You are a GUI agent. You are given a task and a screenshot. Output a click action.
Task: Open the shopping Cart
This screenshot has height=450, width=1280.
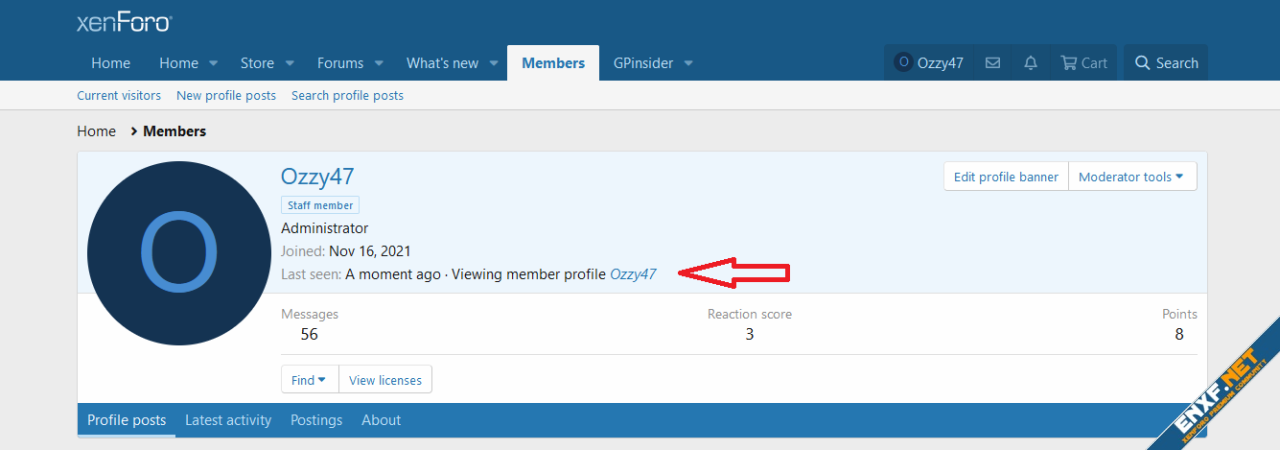tap(1083, 63)
